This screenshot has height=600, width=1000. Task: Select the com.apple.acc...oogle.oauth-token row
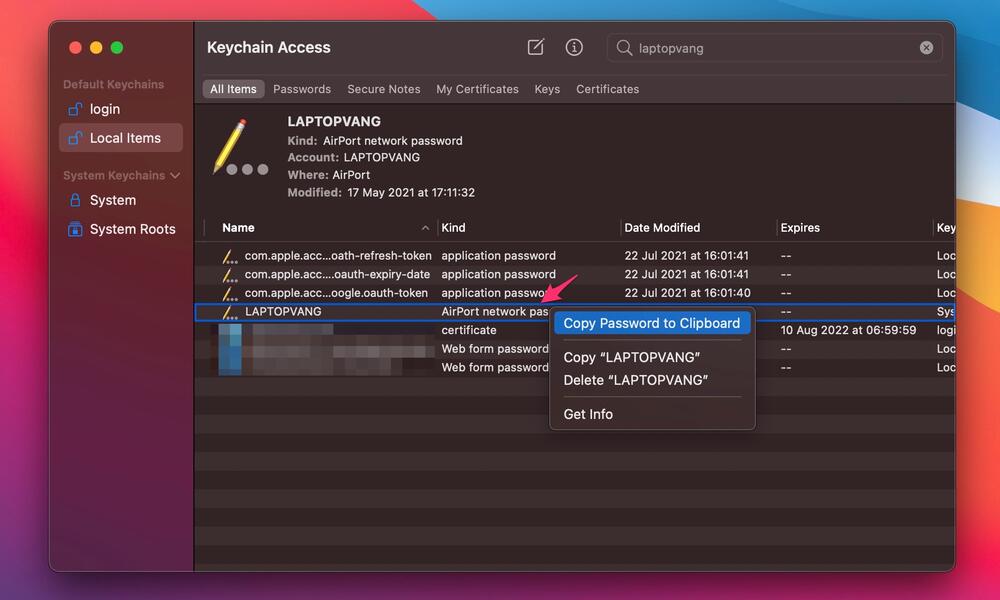click(575, 293)
